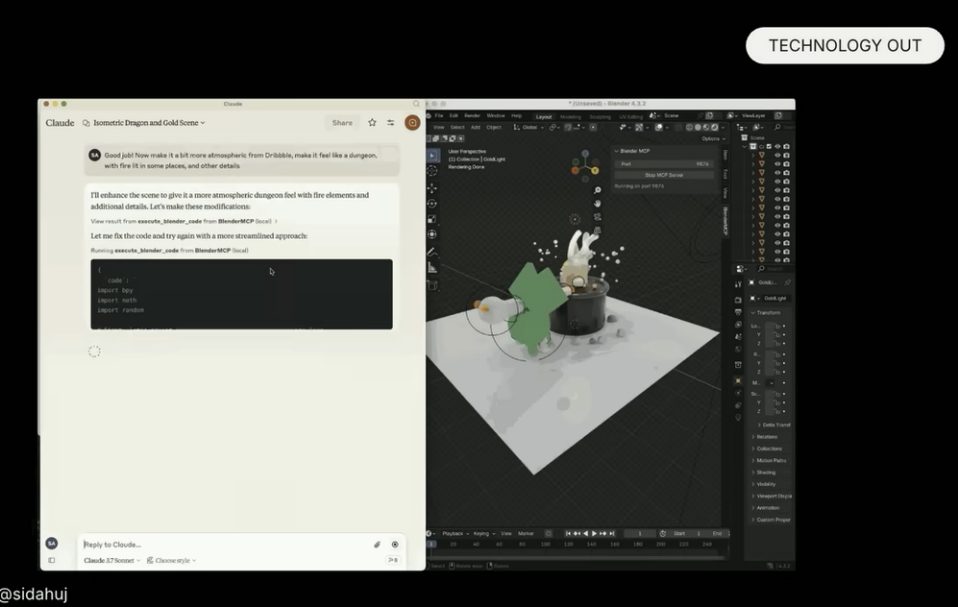Open chat settings sliders icon in Claude
This screenshot has height=607, width=958.
390,123
